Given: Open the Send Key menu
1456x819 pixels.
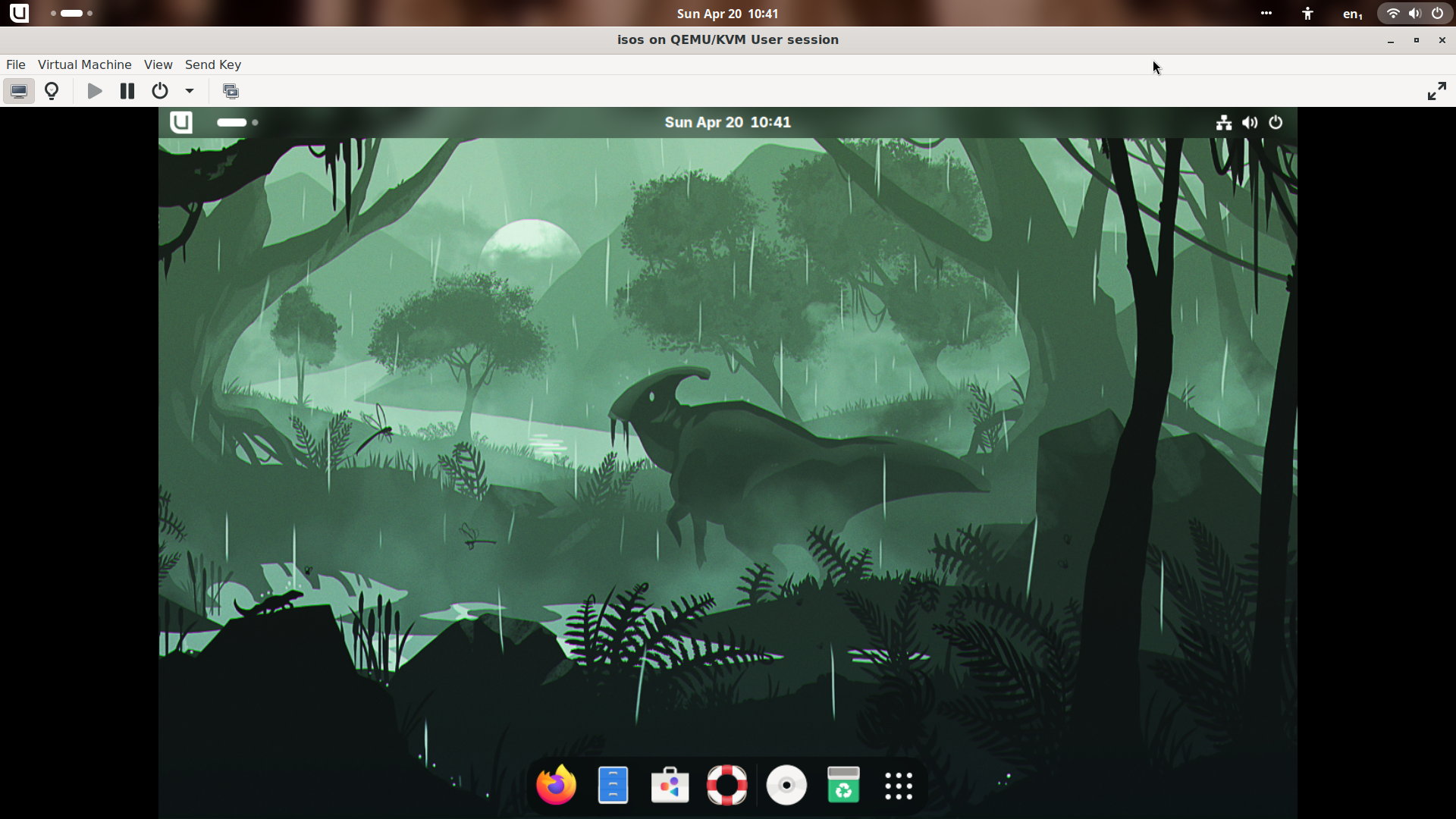Looking at the screenshot, I should [x=212, y=64].
